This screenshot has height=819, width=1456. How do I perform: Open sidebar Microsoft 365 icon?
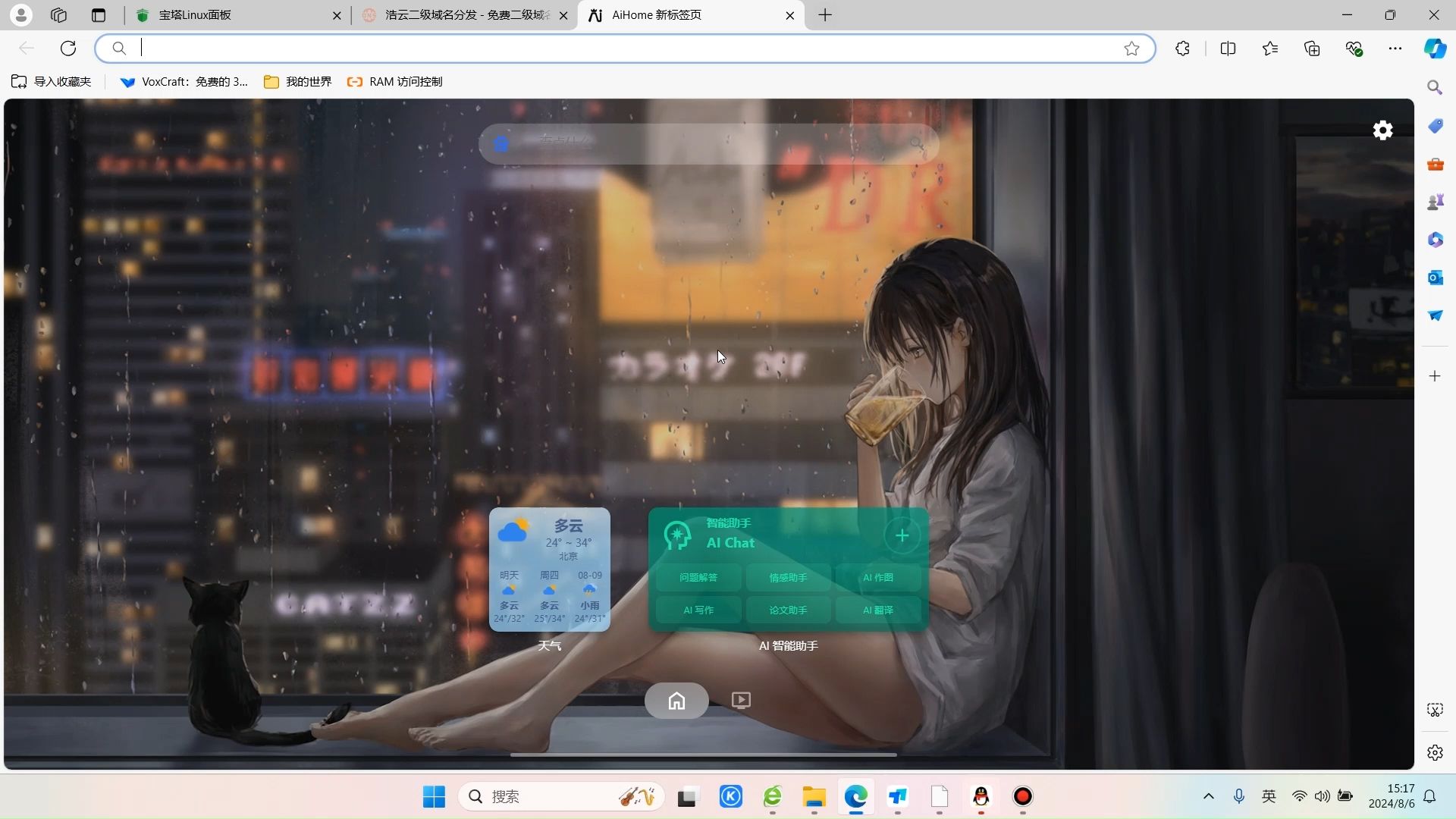click(x=1435, y=240)
